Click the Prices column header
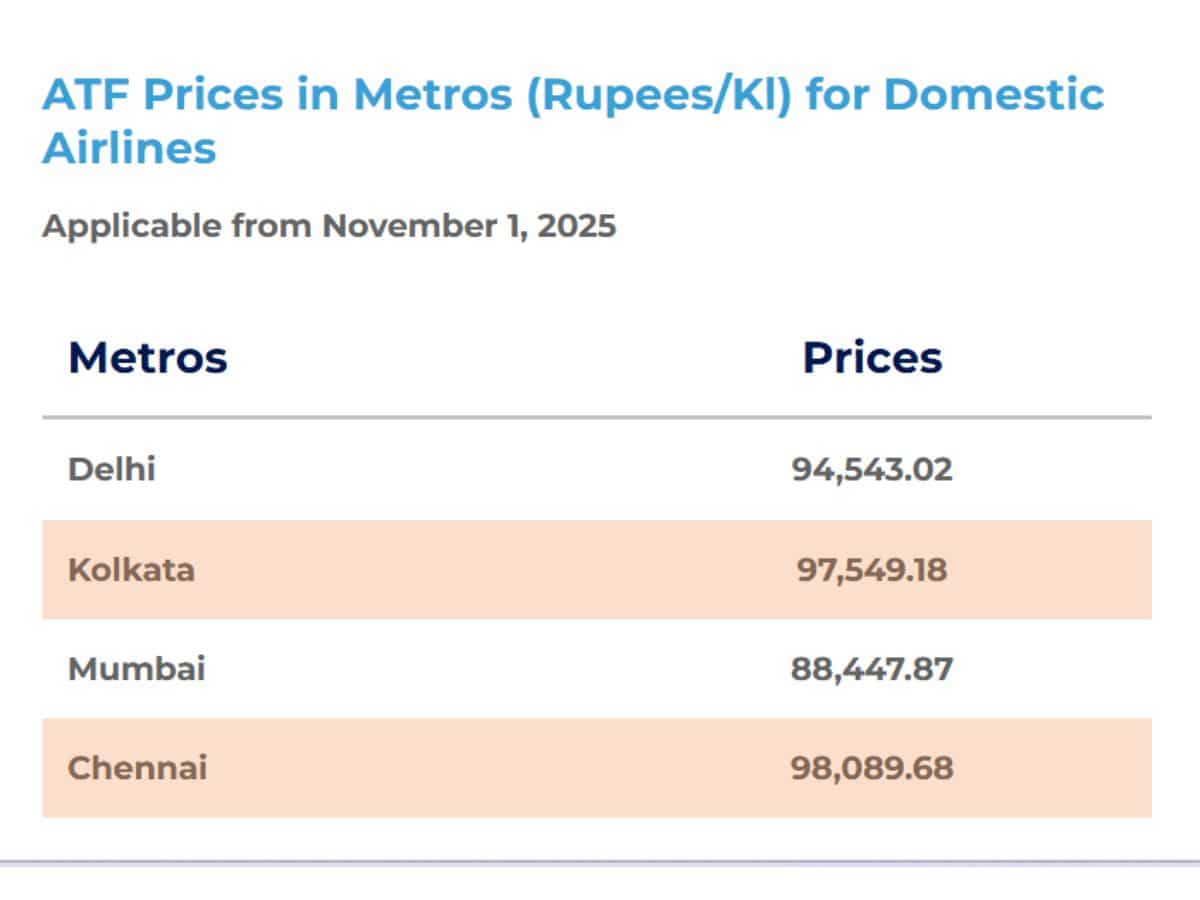Screen dimensions: 1200x900 coord(872,357)
